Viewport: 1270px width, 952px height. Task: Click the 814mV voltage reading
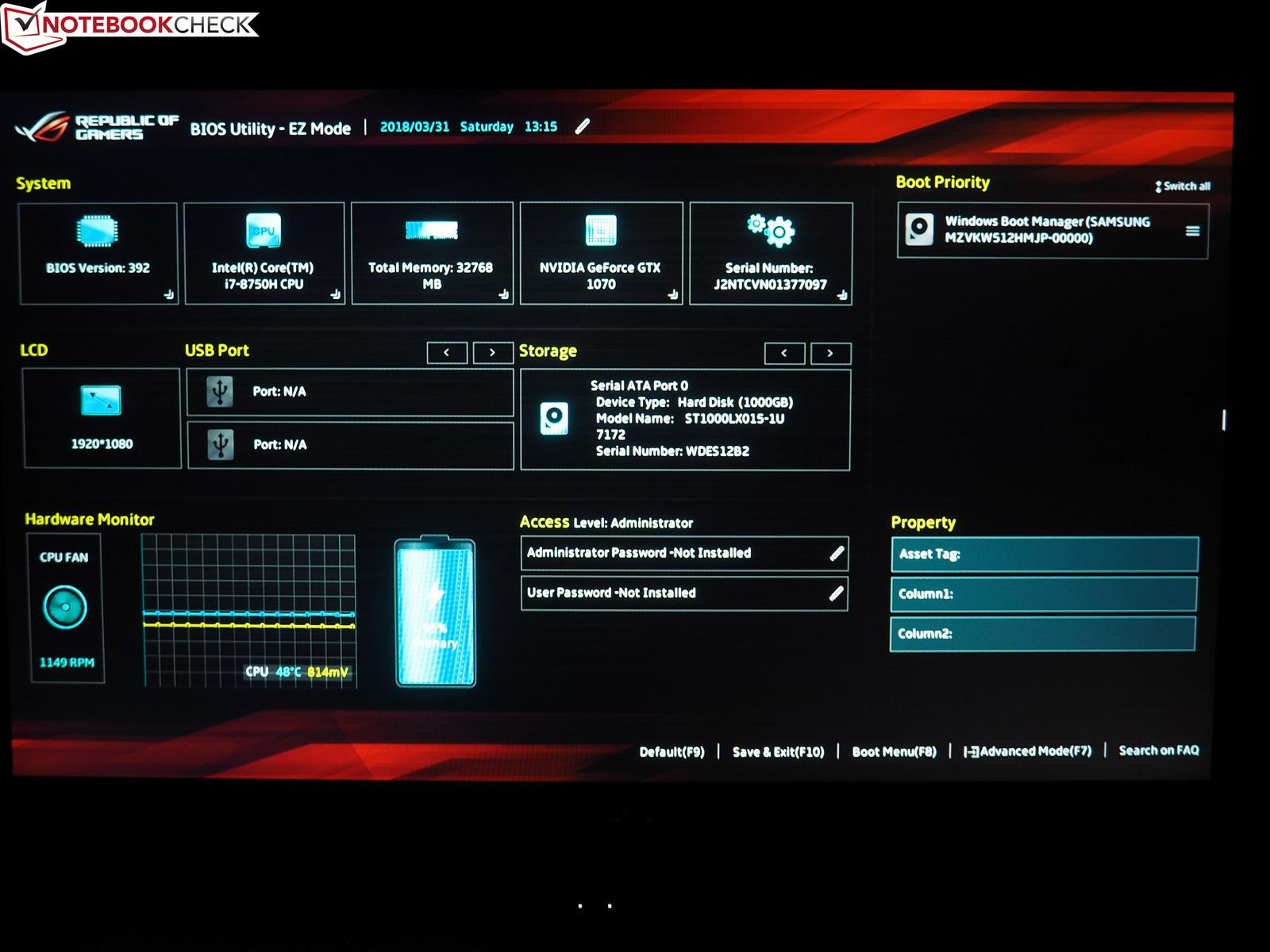328,672
